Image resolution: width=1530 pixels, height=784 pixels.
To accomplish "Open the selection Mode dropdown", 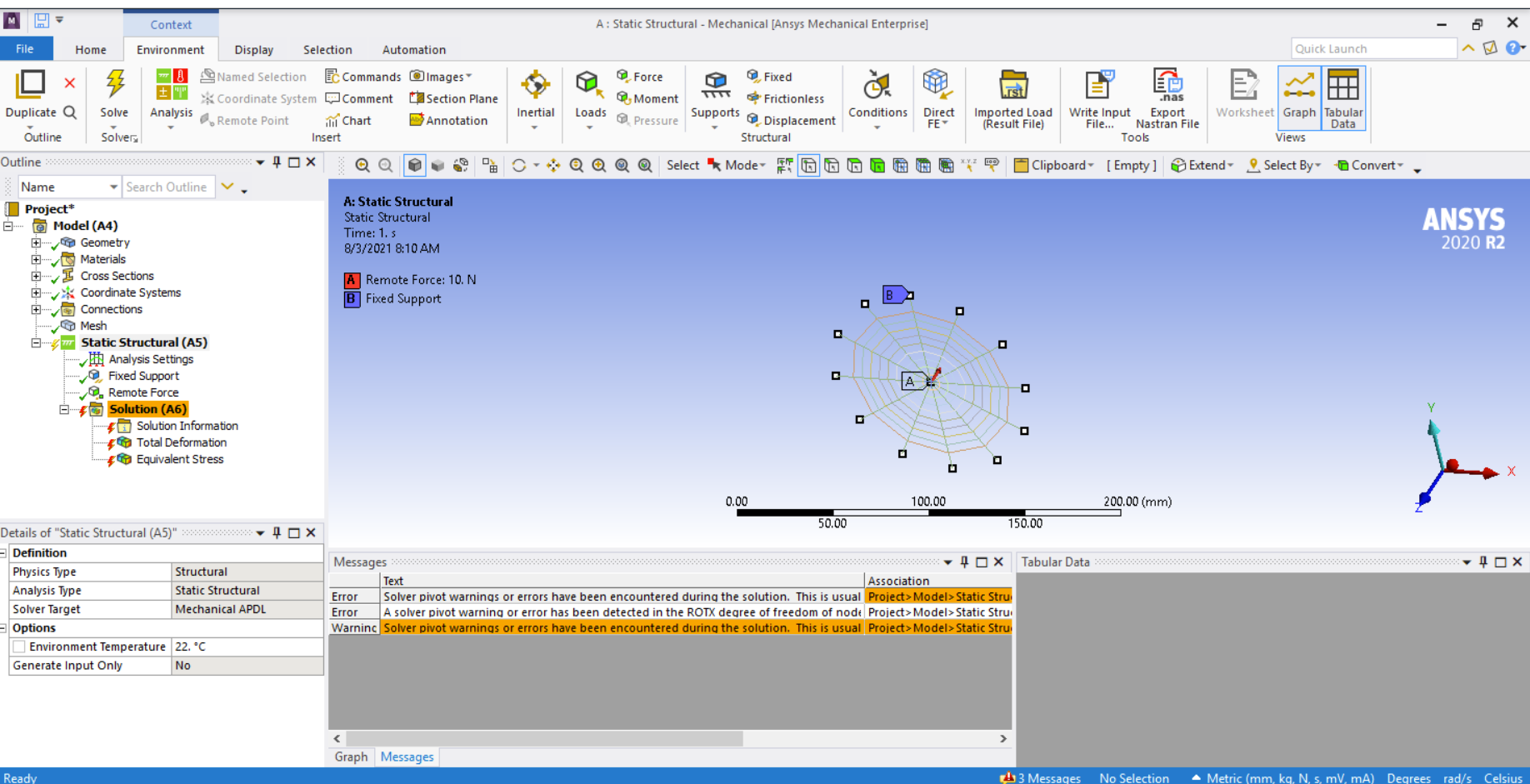I will coord(737,165).
